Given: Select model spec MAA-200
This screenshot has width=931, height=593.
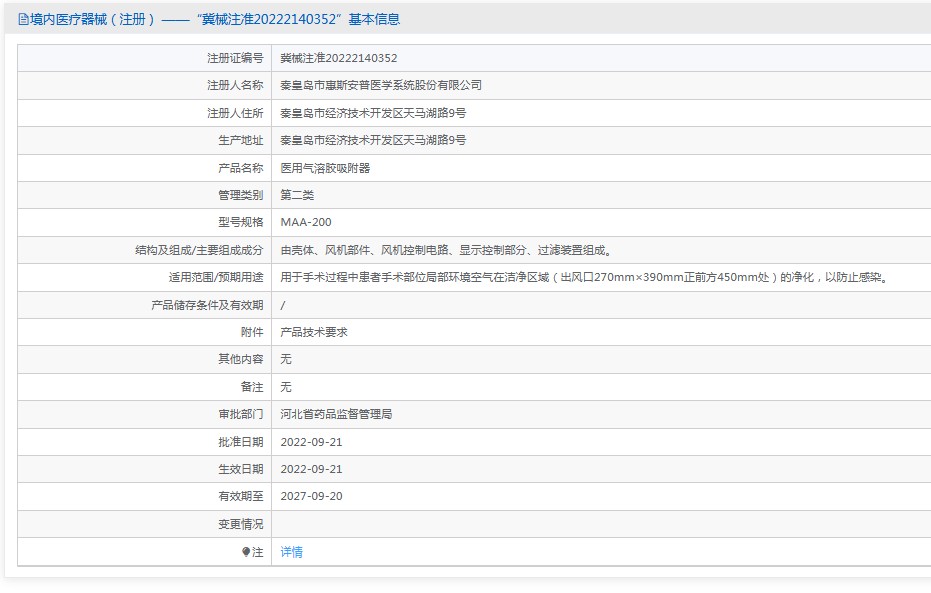Looking at the screenshot, I should coord(306,223).
